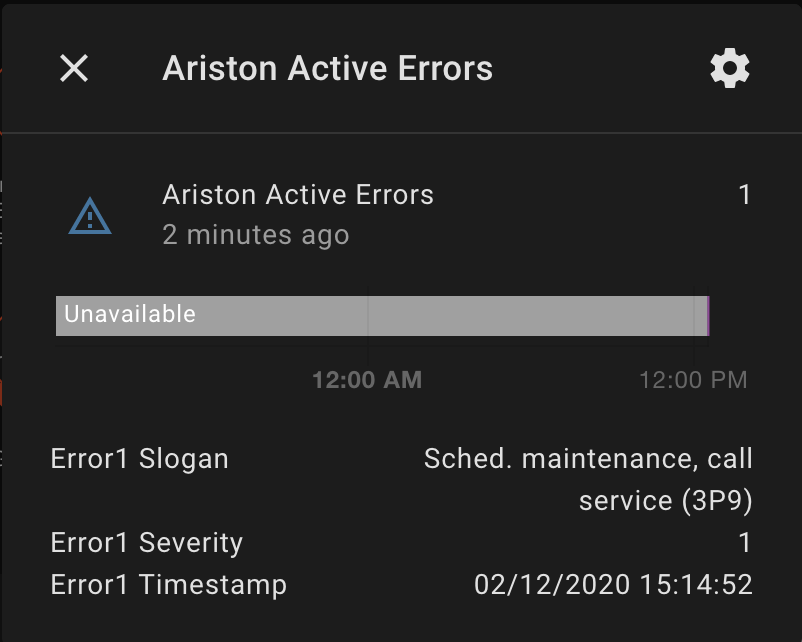Viewport: 802px width, 642px height.
Task: Click the 12:00 PM axis label
Action: [694, 380]
